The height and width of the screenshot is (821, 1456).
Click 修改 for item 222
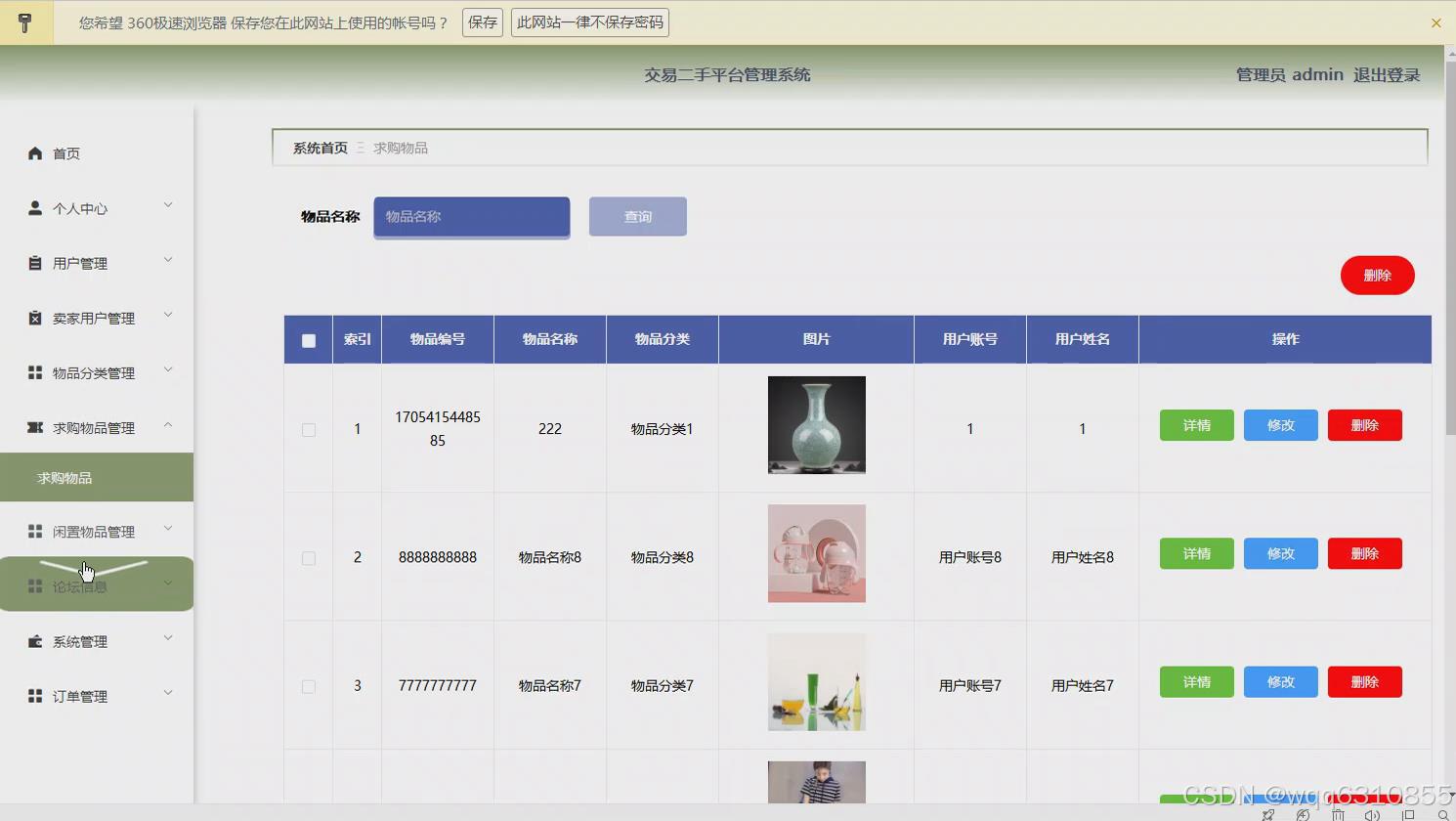tap(1281, 425)
